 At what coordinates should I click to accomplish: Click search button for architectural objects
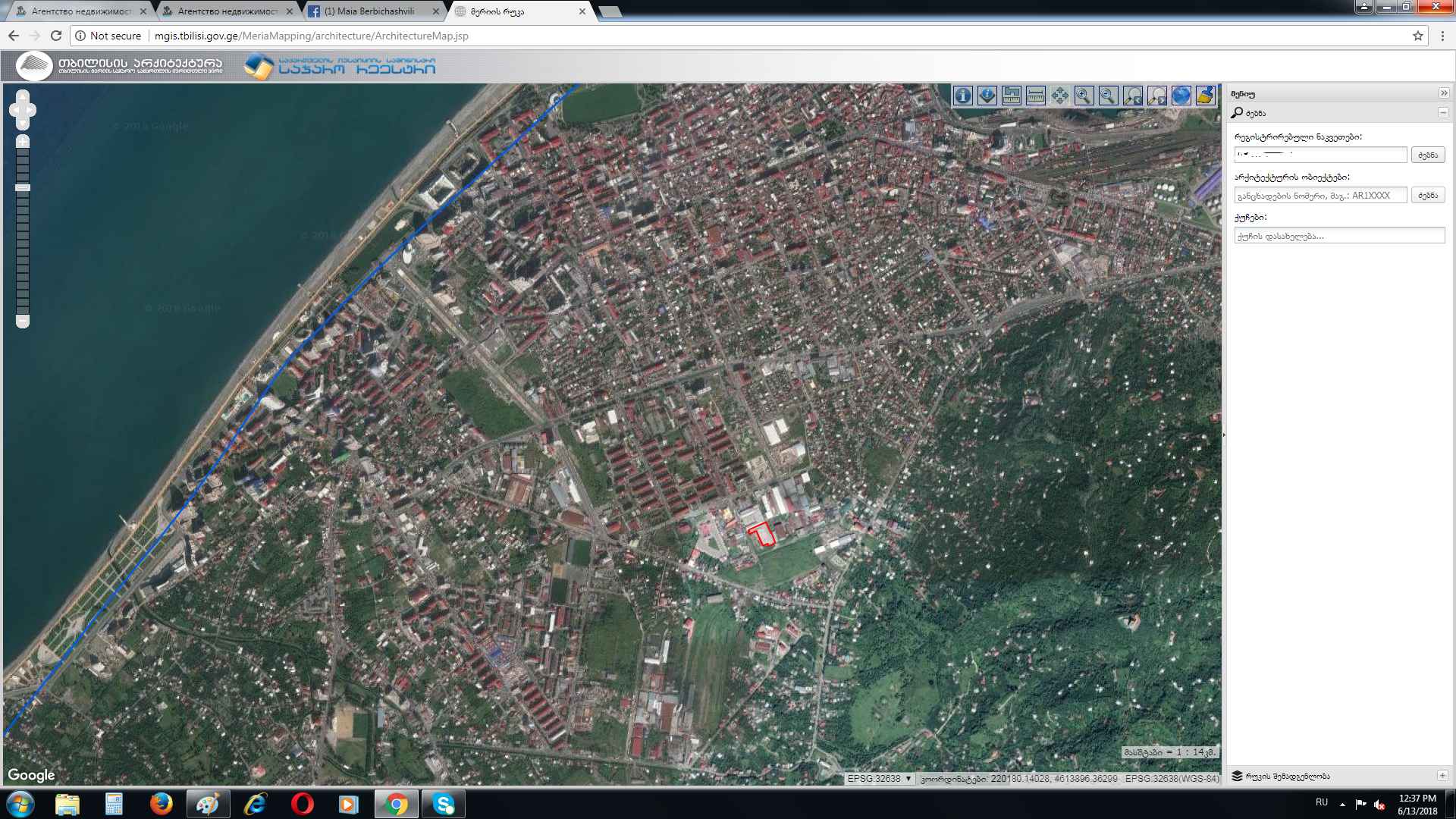(1428, 195)
